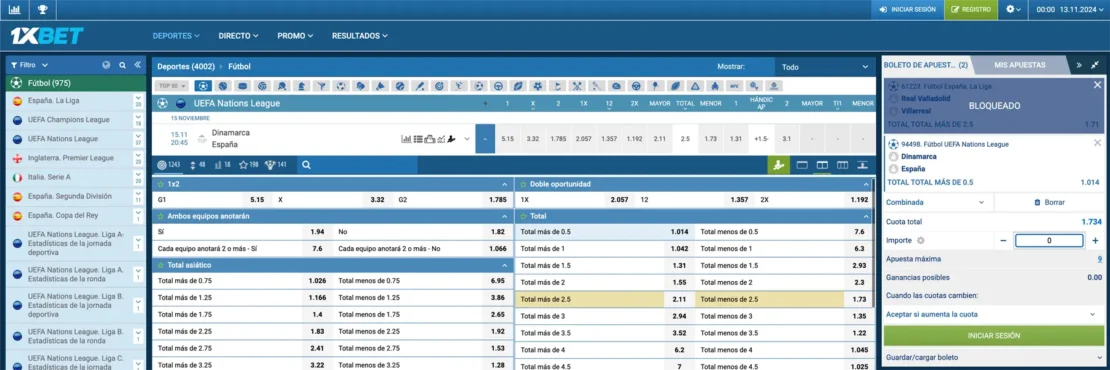This screenshot has width=1110, height=370.
Task: Remove Real Valladolid bet from slip
Action: (1097, 84)
